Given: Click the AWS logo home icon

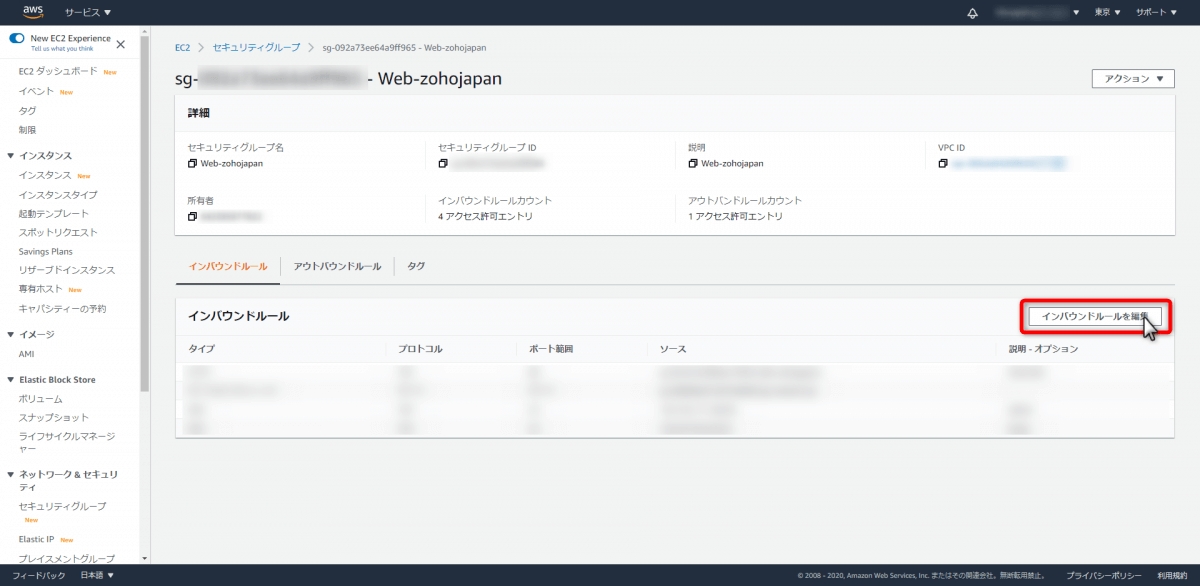Looking at the screenshot, I should pyautogui.click(x=33, y=12).
